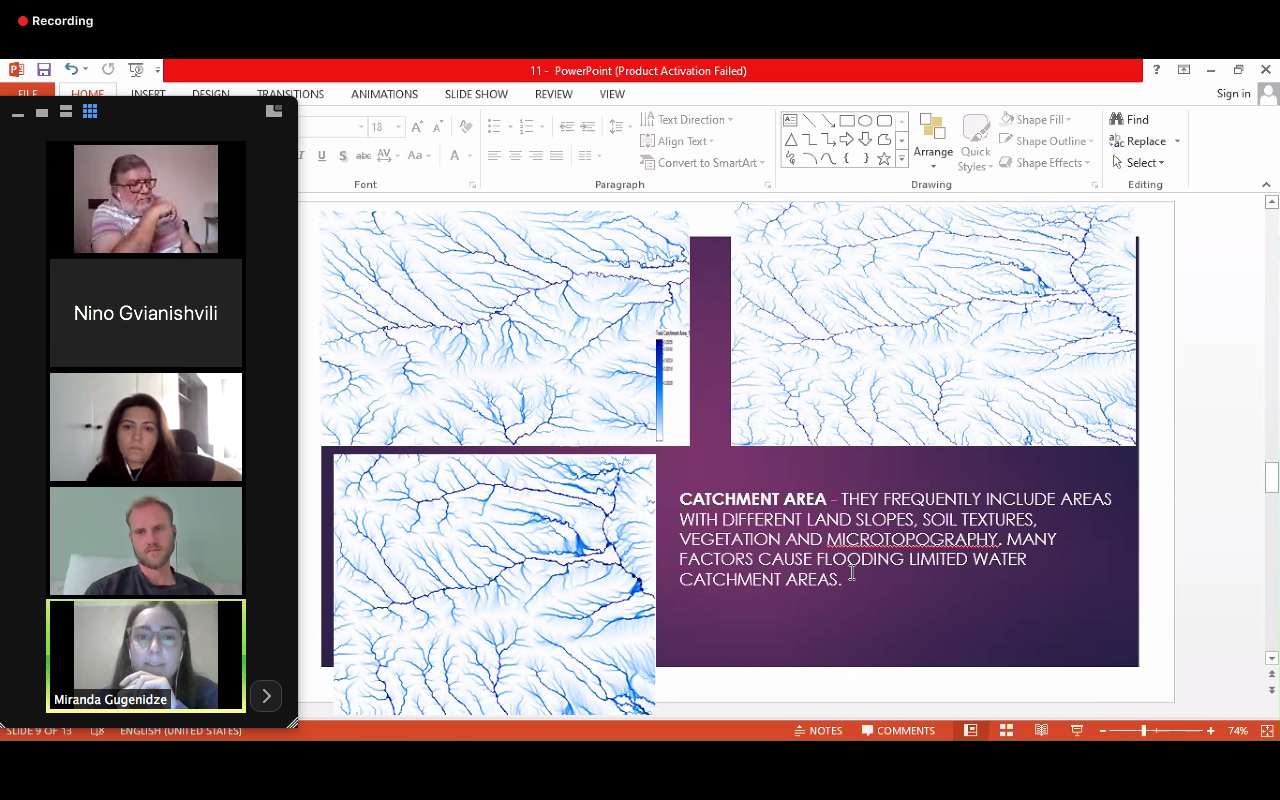Viewport: 1280px width, 800px height.
Task: Open Slide Sorter view from status bar
Action: pos(1006,731)
